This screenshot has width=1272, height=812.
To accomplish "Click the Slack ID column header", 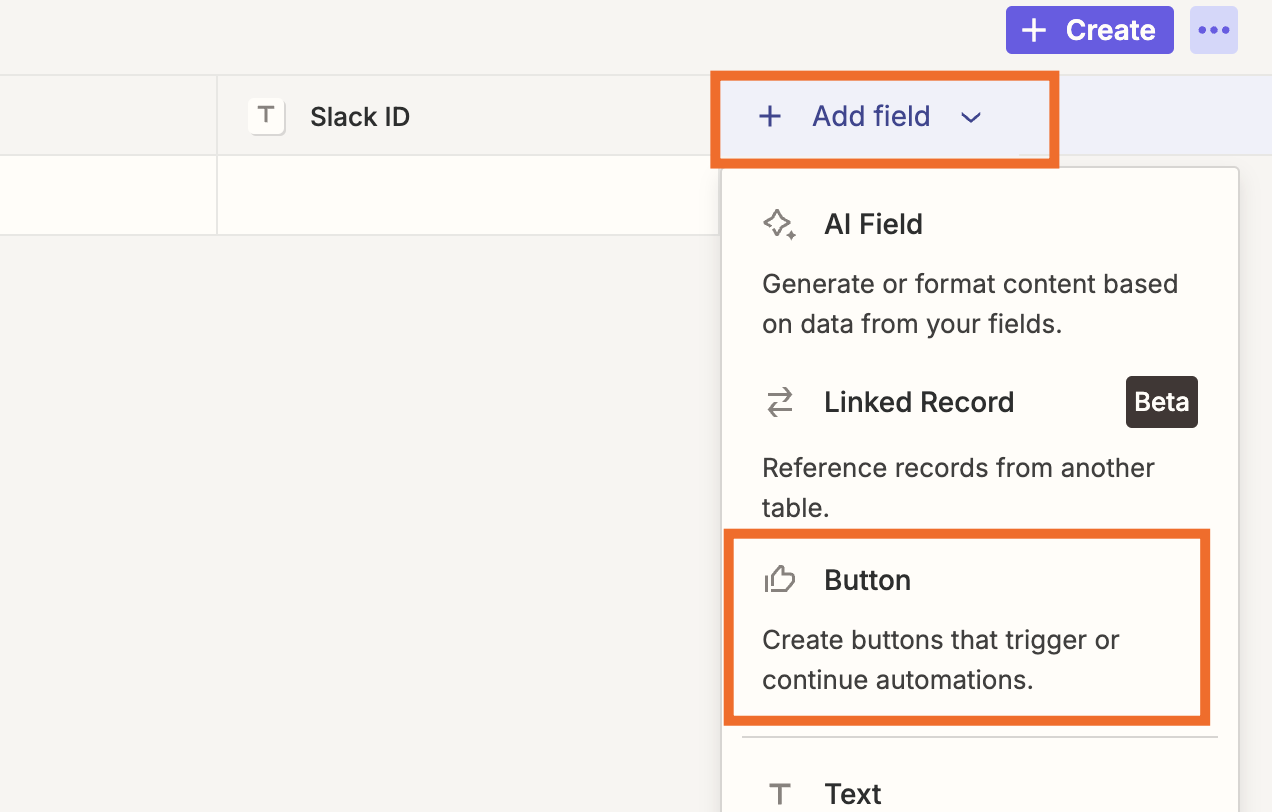I will tap(360, 117).
